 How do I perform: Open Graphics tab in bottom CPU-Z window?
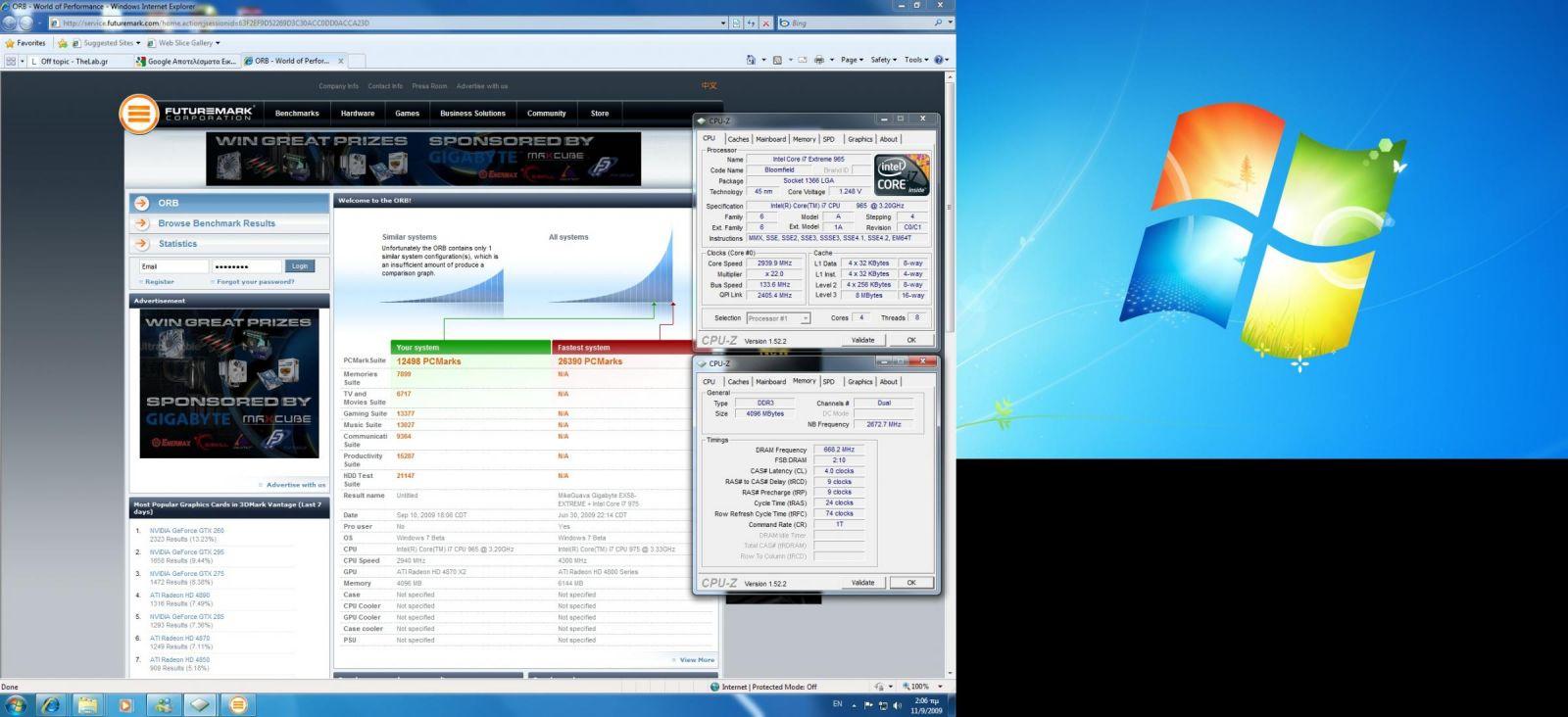click(860, 382)
